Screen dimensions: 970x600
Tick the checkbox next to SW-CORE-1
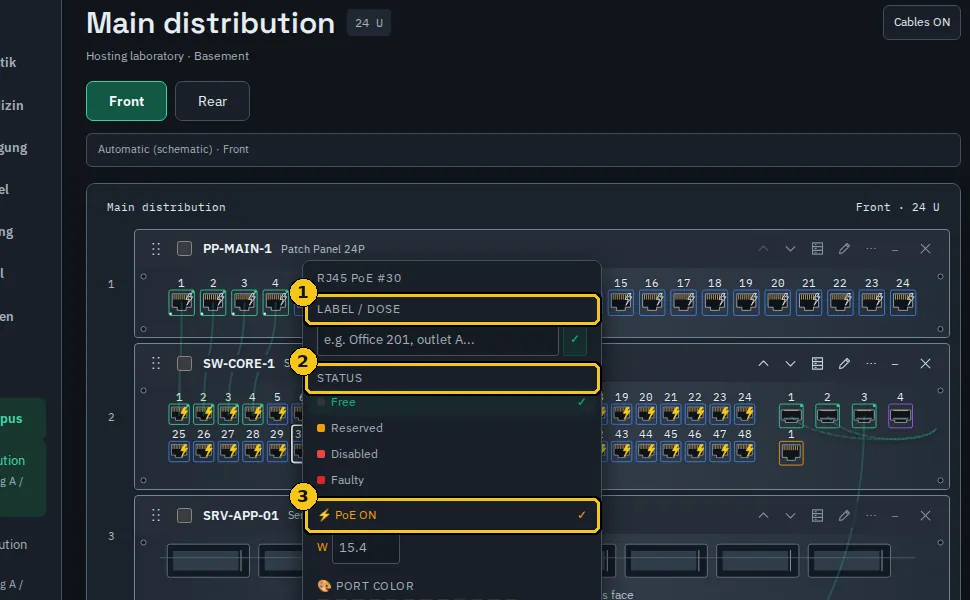click(x=184, y=363)
